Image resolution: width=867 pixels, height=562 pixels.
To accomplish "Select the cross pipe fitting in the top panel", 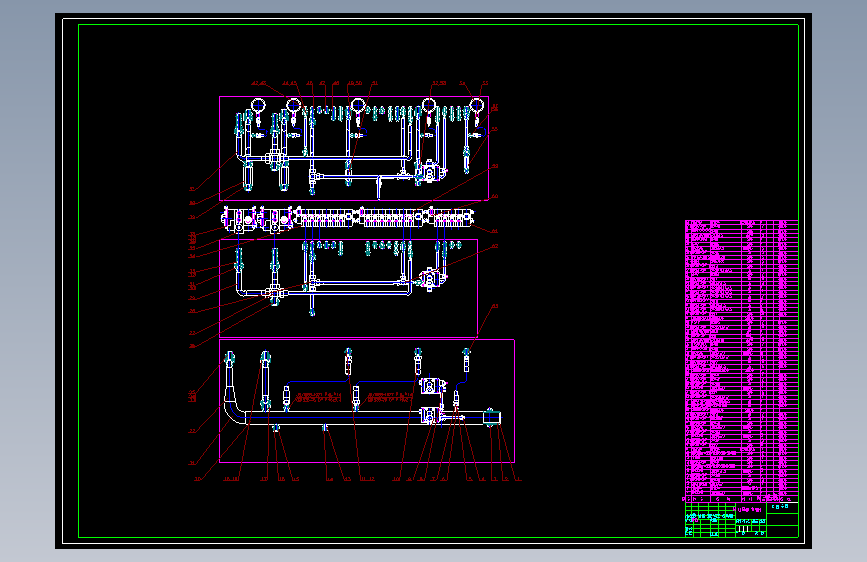I will click(275, 160).
